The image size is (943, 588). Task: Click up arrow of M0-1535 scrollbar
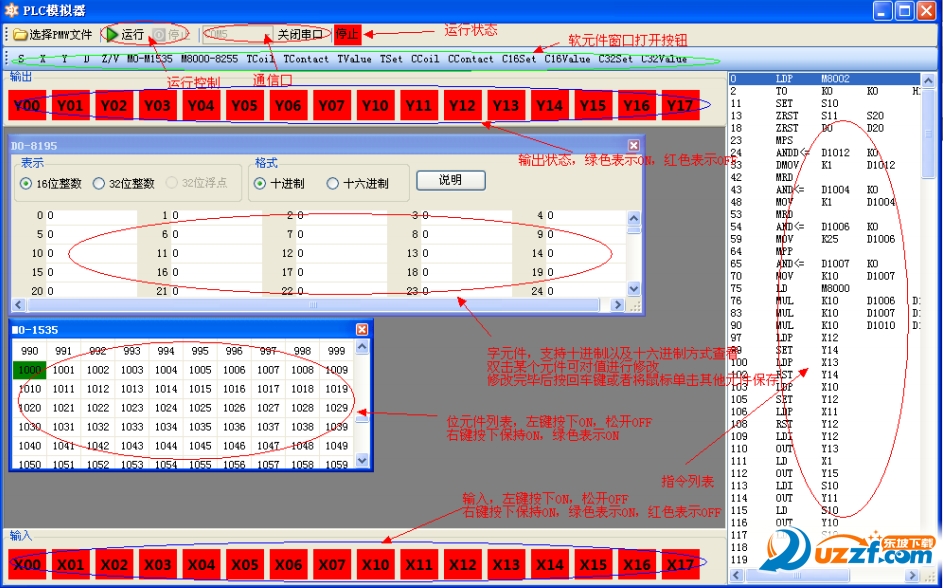(x=362, y=346)
